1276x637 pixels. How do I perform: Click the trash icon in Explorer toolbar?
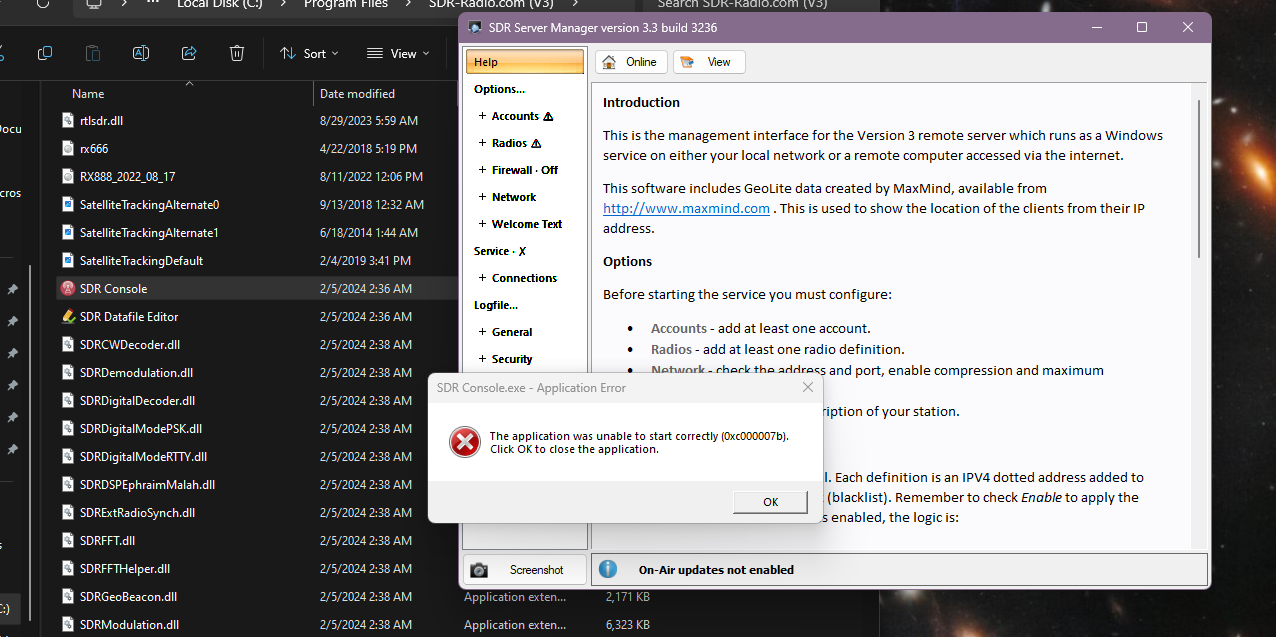tap(236, 52)
